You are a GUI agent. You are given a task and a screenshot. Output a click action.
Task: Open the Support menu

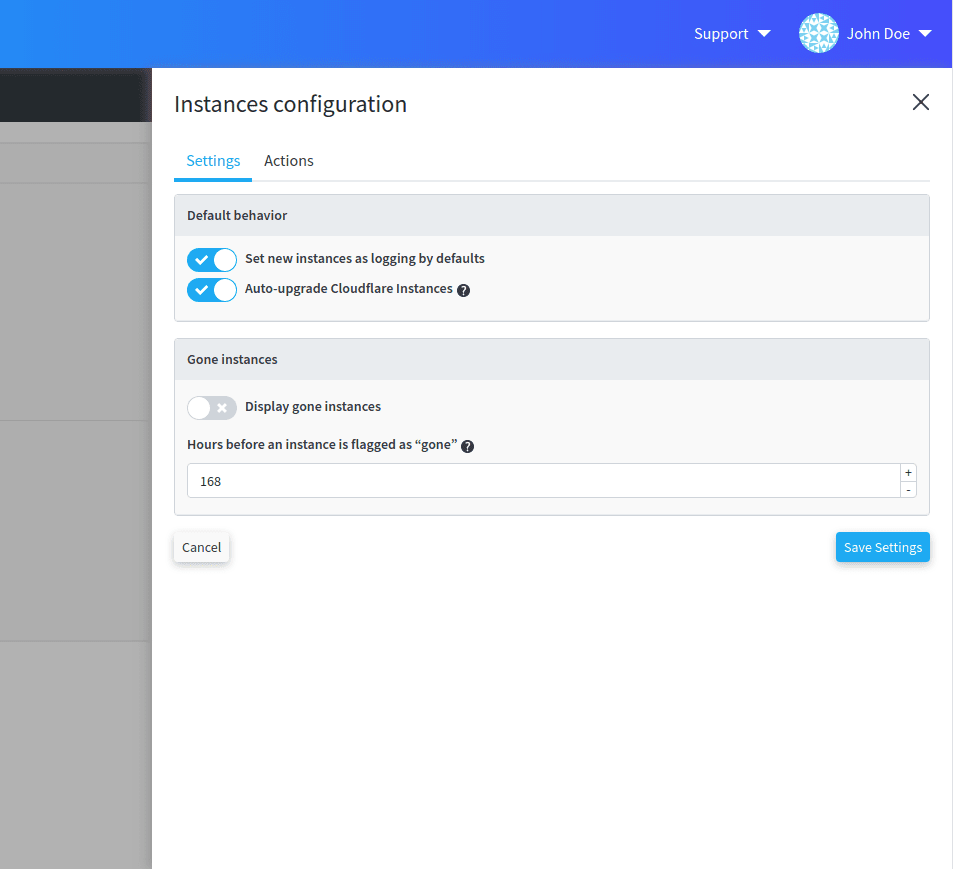(721, 34)
